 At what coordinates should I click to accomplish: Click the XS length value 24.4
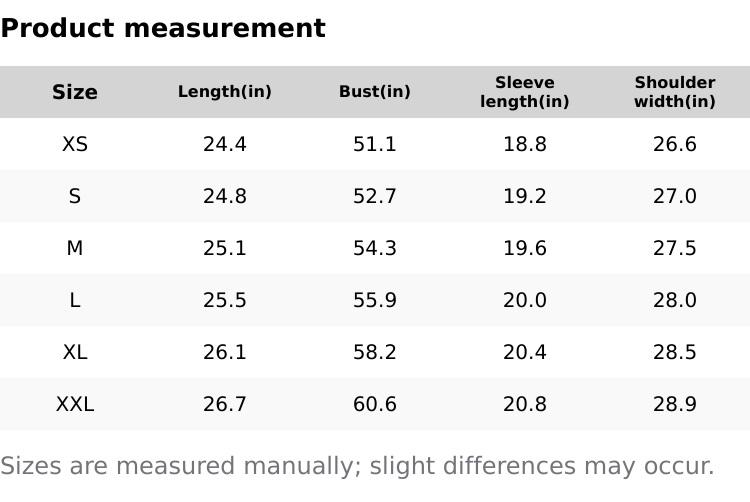click(x=225, y=144)
